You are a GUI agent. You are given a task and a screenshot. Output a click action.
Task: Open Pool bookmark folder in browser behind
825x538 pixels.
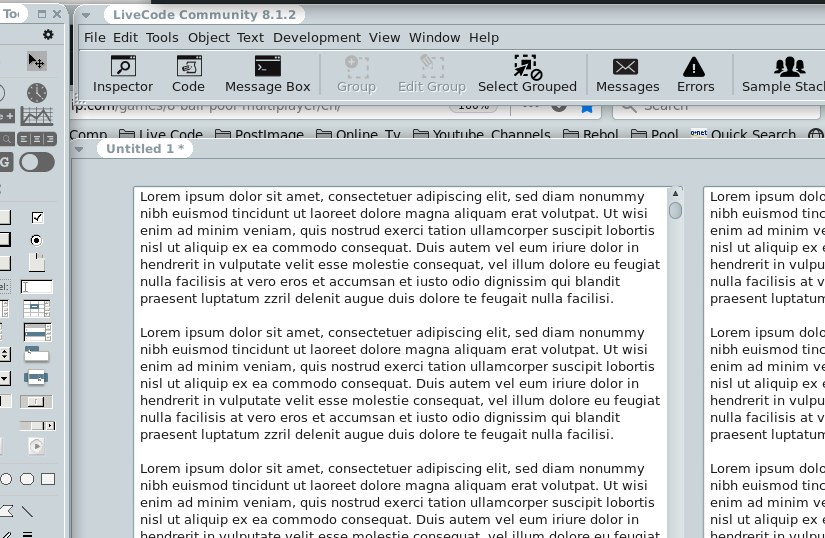[655, 134]
